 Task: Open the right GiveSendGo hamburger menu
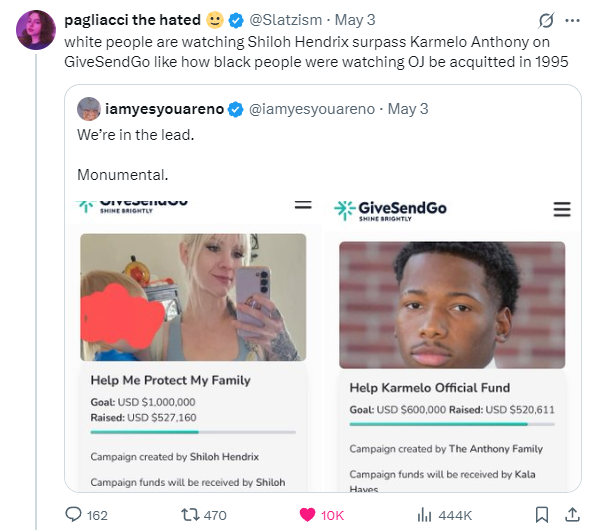pyautogui.click(x=562, y=209)
